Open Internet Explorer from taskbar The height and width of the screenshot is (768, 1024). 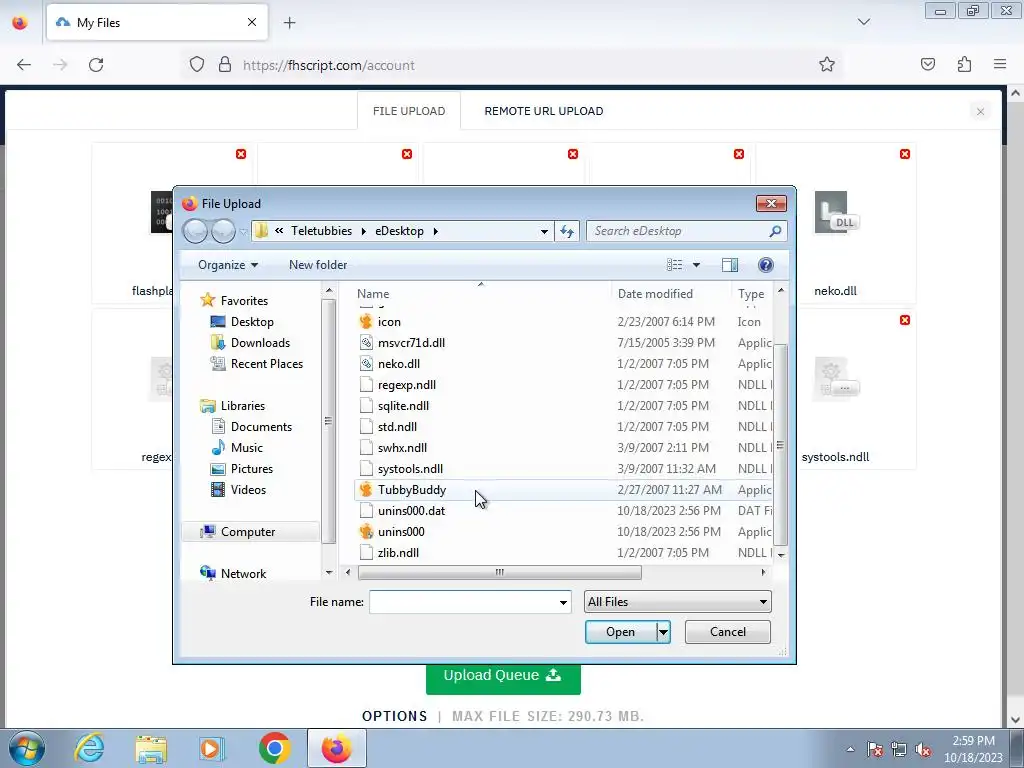coord(89,748)
